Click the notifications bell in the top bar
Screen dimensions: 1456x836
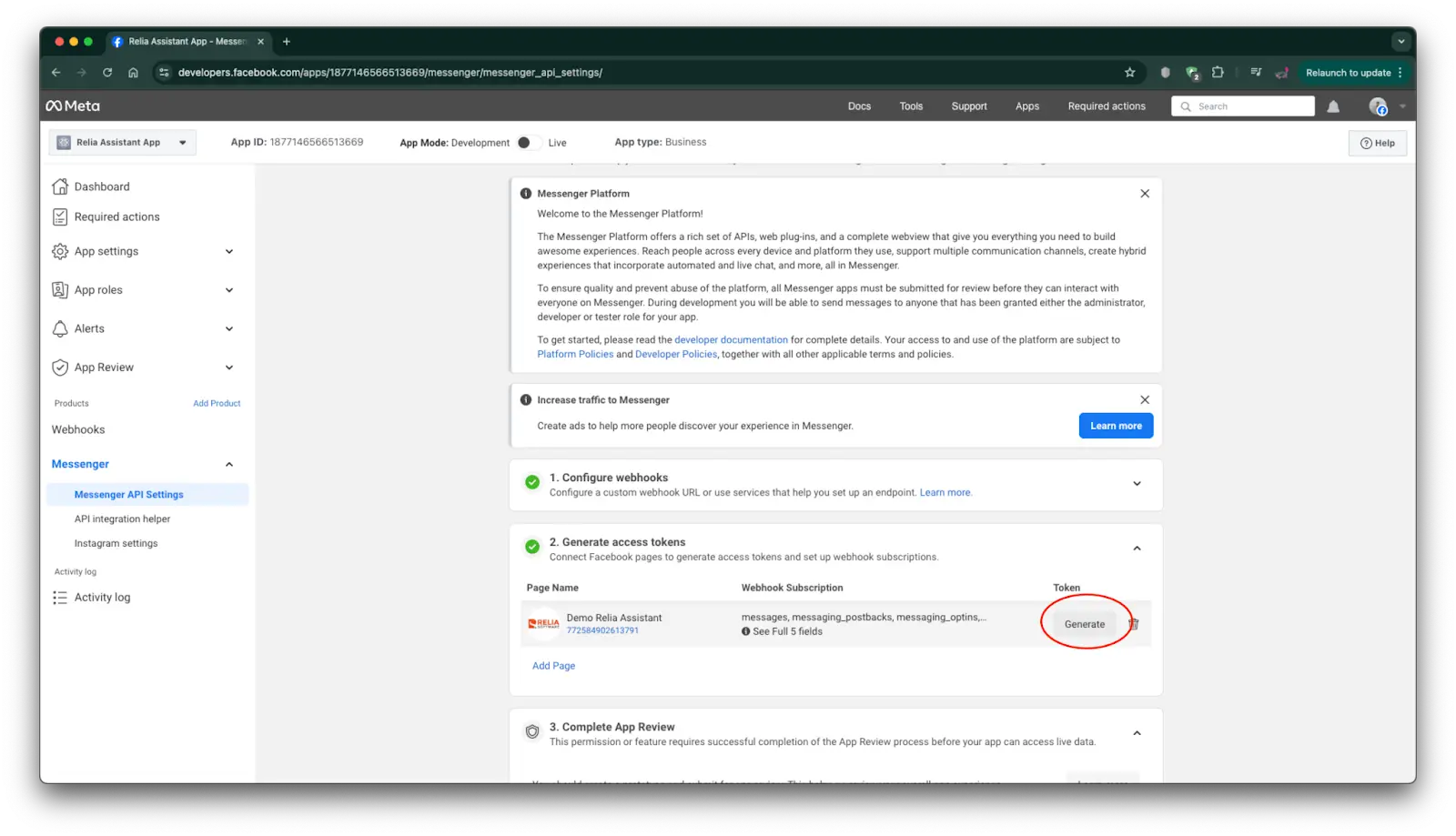[1332, 106]
